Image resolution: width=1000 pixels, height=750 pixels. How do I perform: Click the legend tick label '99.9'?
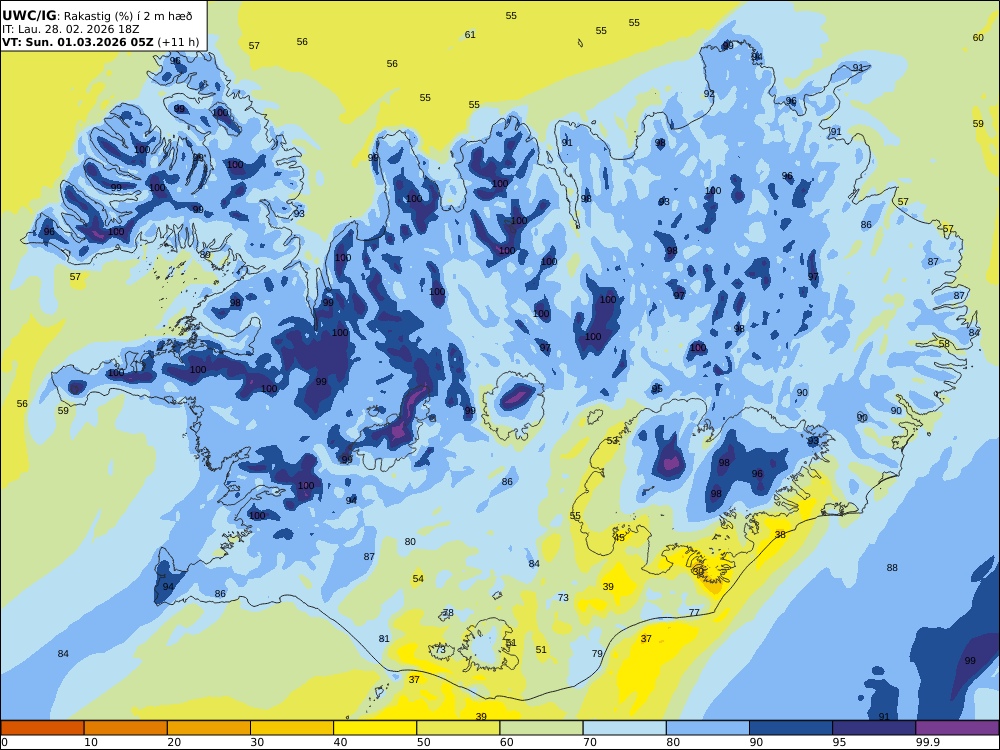[x=927, y=742]
